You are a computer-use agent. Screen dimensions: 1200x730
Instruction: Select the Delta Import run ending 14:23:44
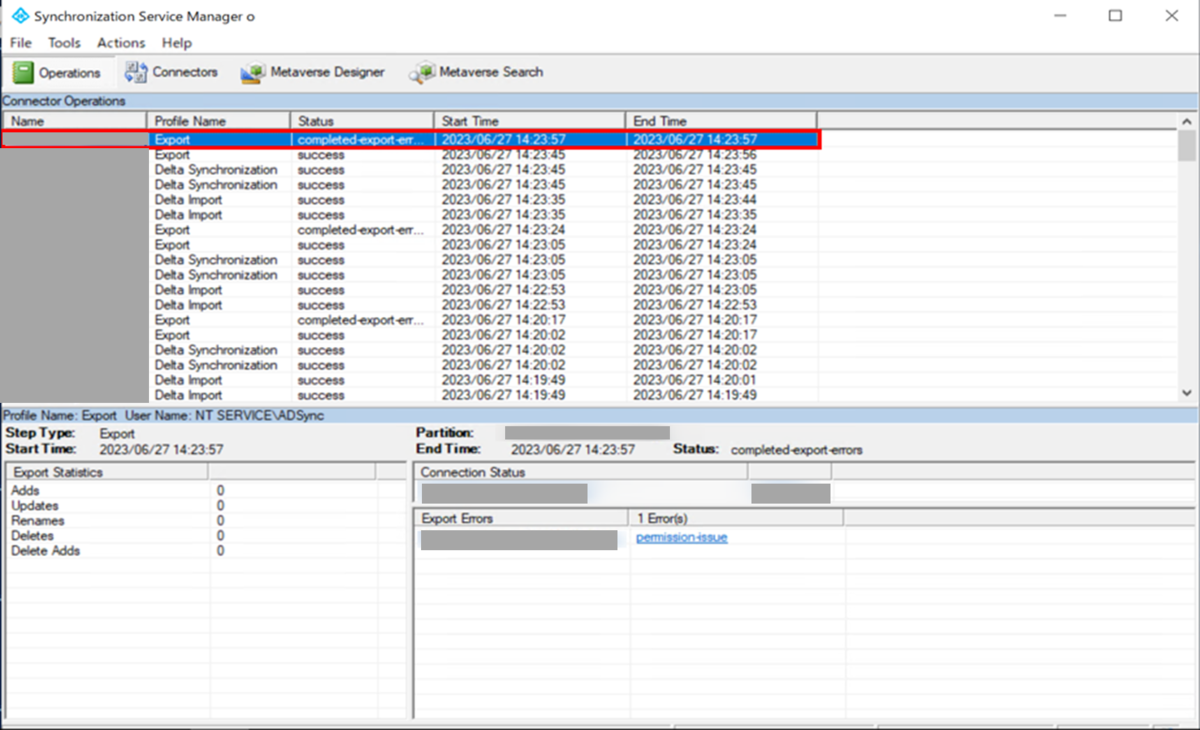tap(411, 200)
